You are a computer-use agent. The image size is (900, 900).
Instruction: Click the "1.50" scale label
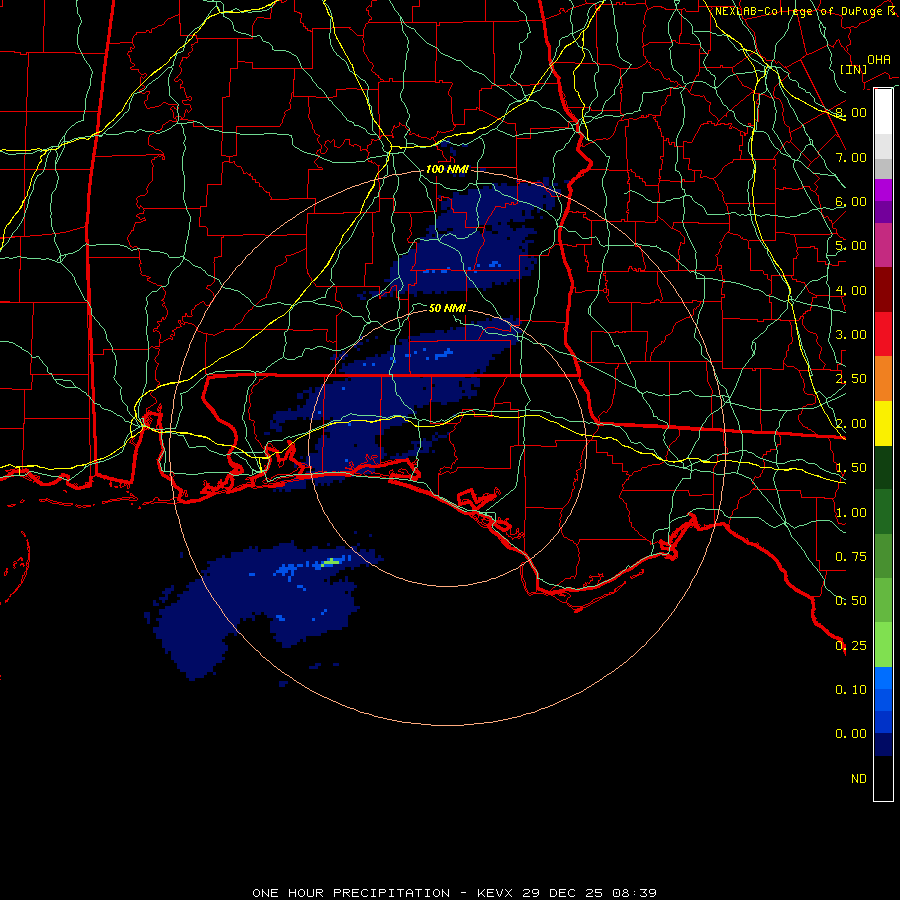(851, 468)
